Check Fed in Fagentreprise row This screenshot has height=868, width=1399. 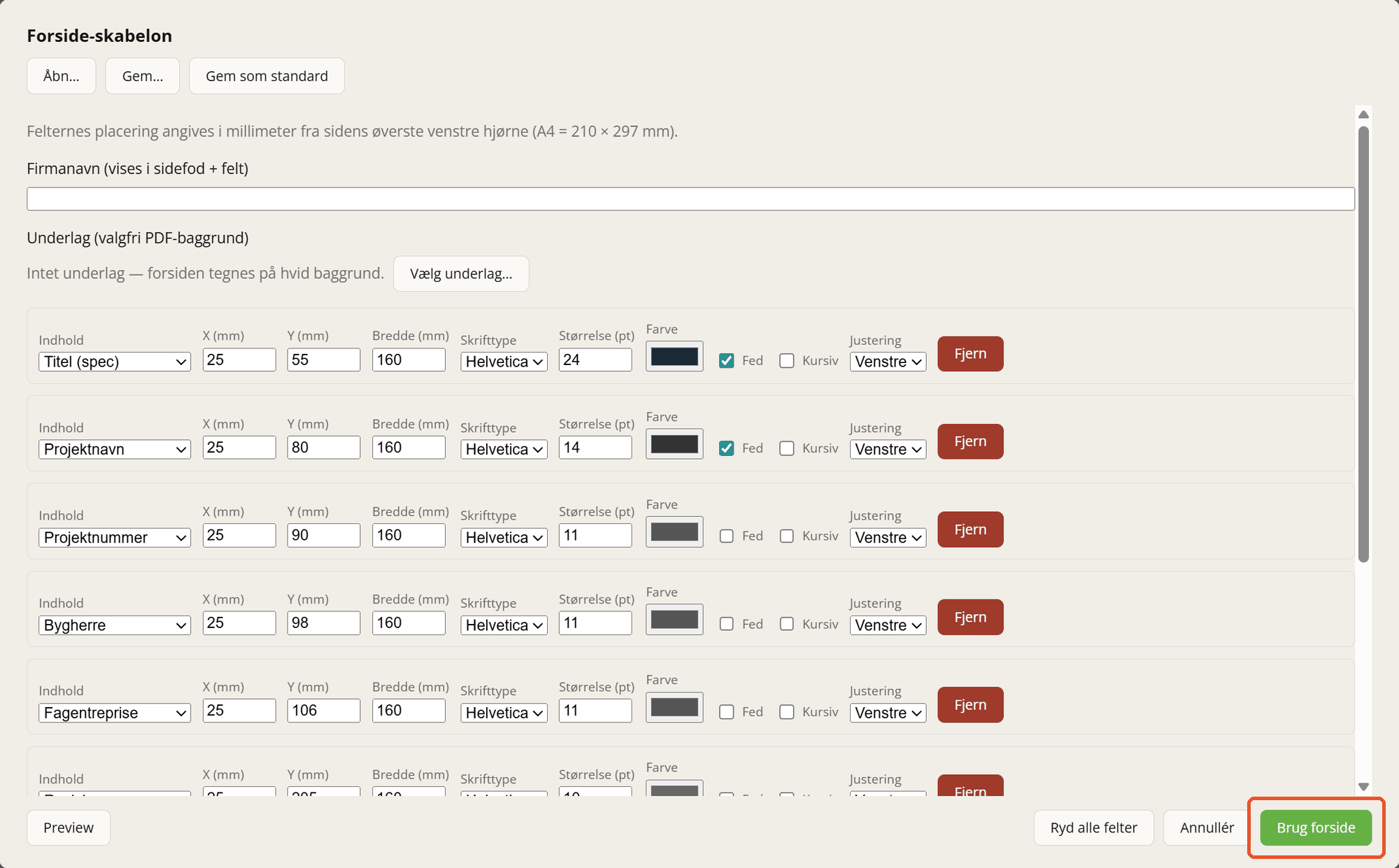[x=726, y=711]
